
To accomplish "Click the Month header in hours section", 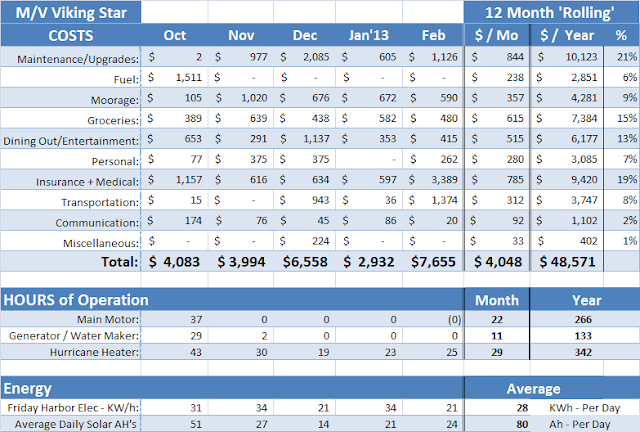I will [497, 300].
